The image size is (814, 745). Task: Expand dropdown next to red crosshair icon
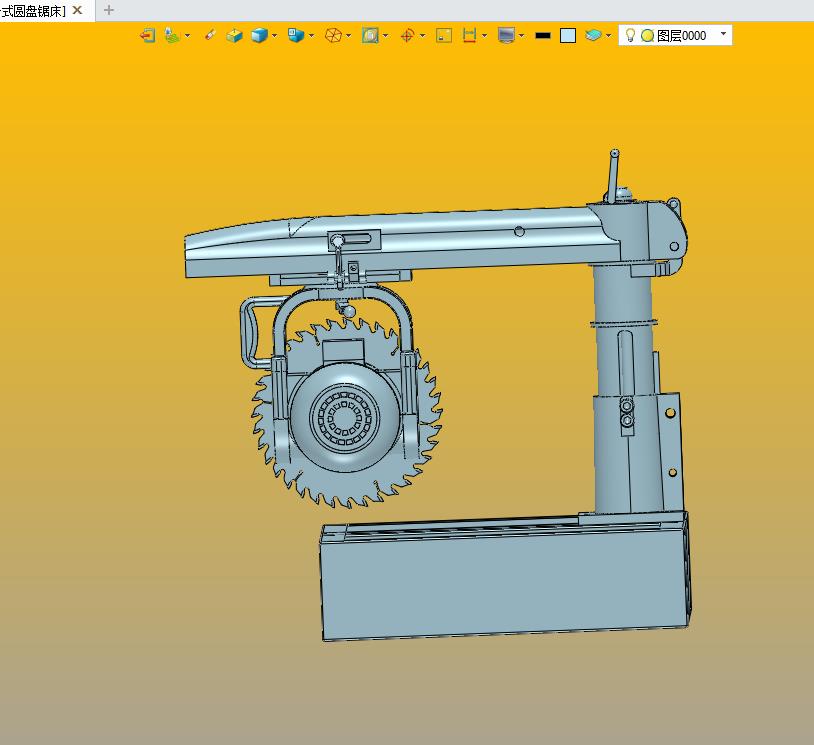pyautogui.click(x=423, y=36)
